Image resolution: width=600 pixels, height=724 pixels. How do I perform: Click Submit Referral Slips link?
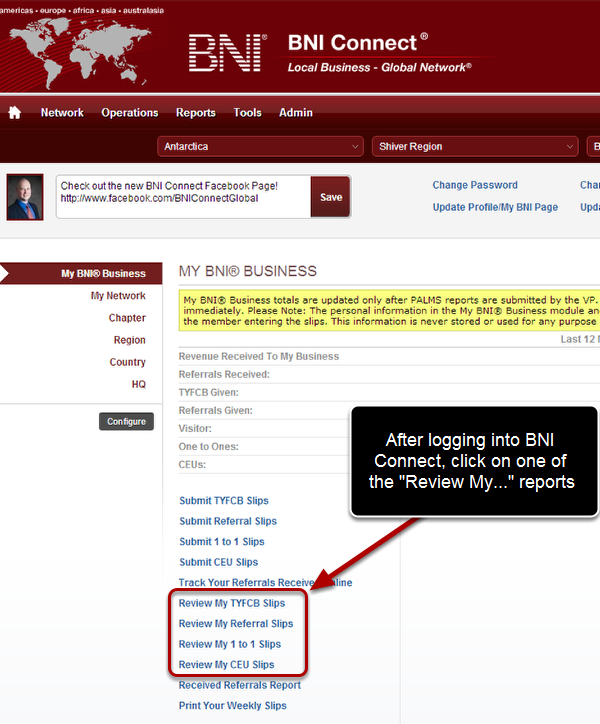pos(228,521)
